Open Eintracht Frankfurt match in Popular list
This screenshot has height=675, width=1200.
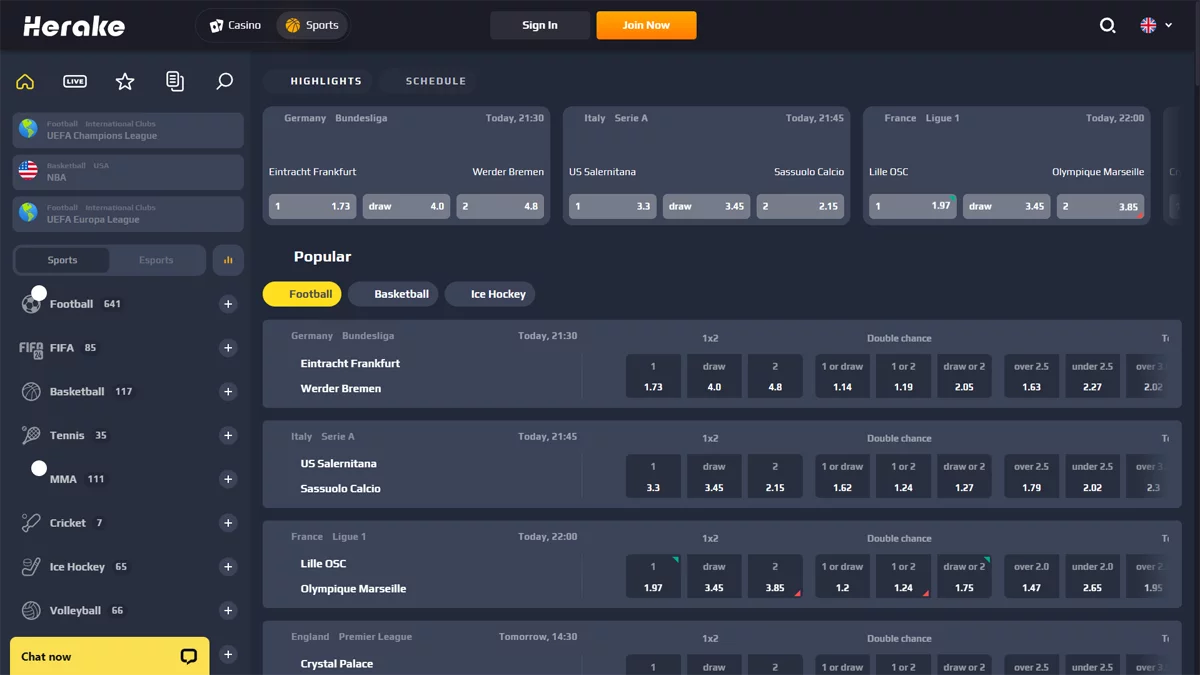350,364
